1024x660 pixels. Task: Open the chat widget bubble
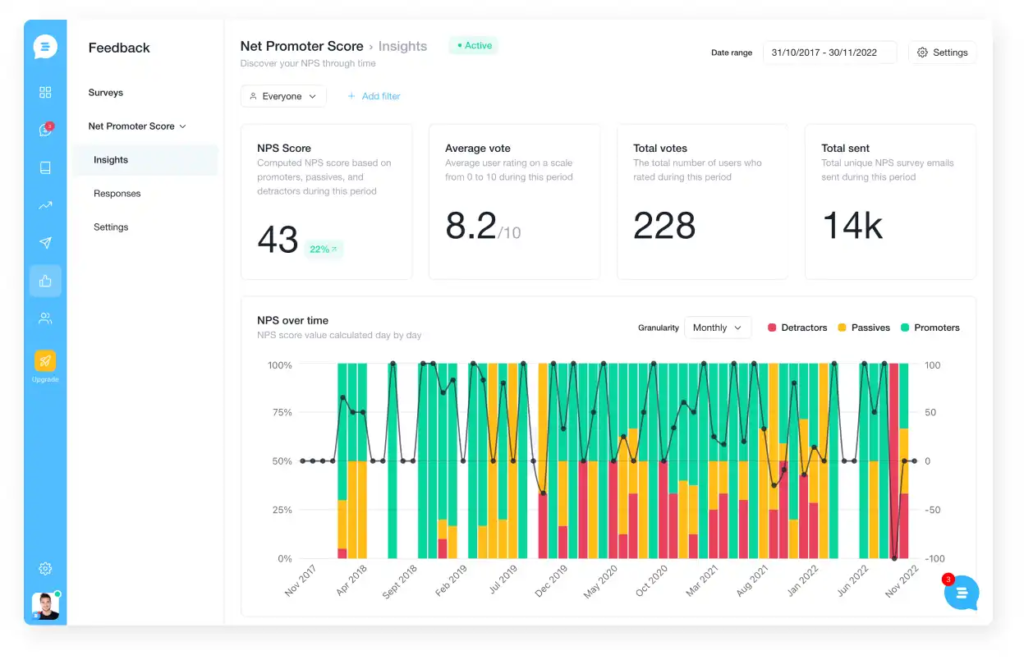[961, 593]
